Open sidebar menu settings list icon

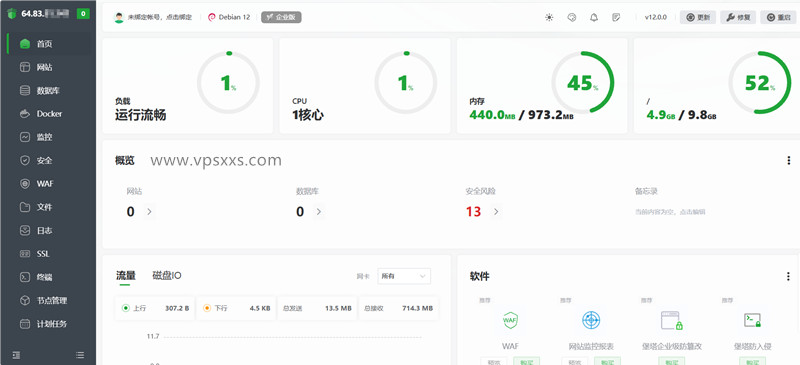click(80, 355)
